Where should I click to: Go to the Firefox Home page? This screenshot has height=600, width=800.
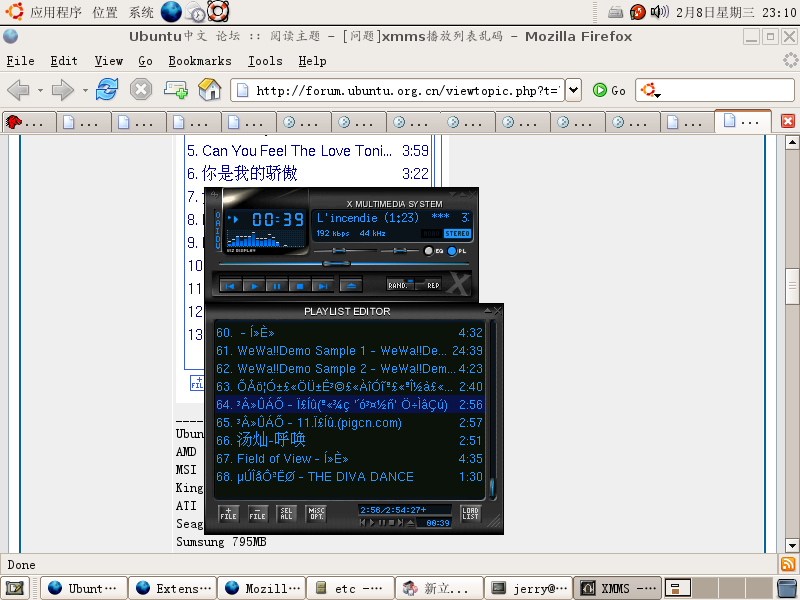210,90
